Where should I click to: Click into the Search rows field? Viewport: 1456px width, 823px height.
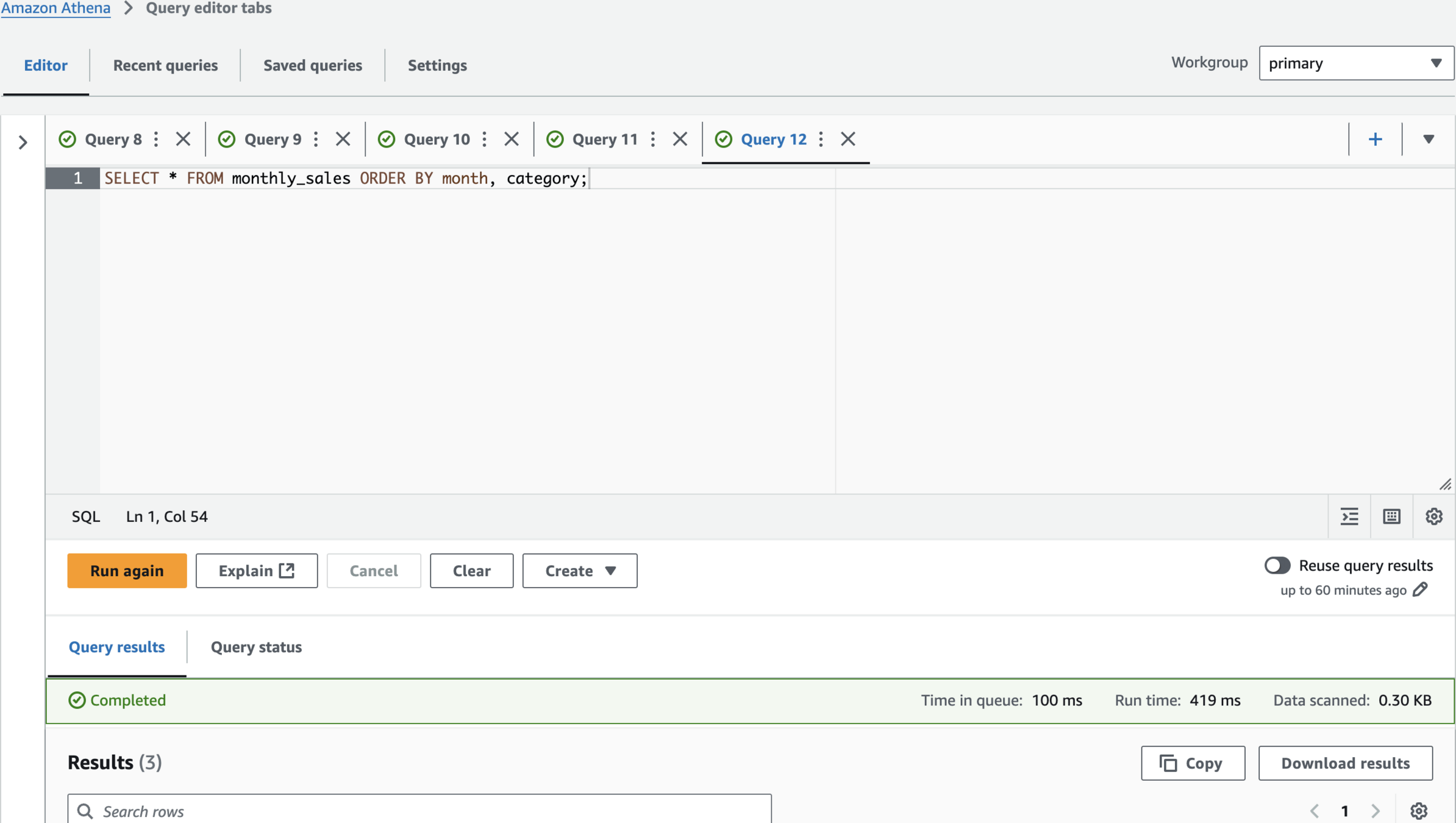point(419,811)
